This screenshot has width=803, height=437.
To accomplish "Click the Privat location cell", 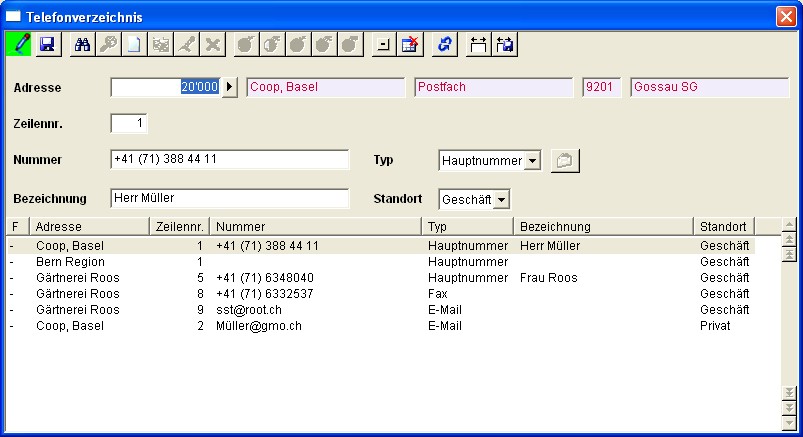I will click(715, 326).
